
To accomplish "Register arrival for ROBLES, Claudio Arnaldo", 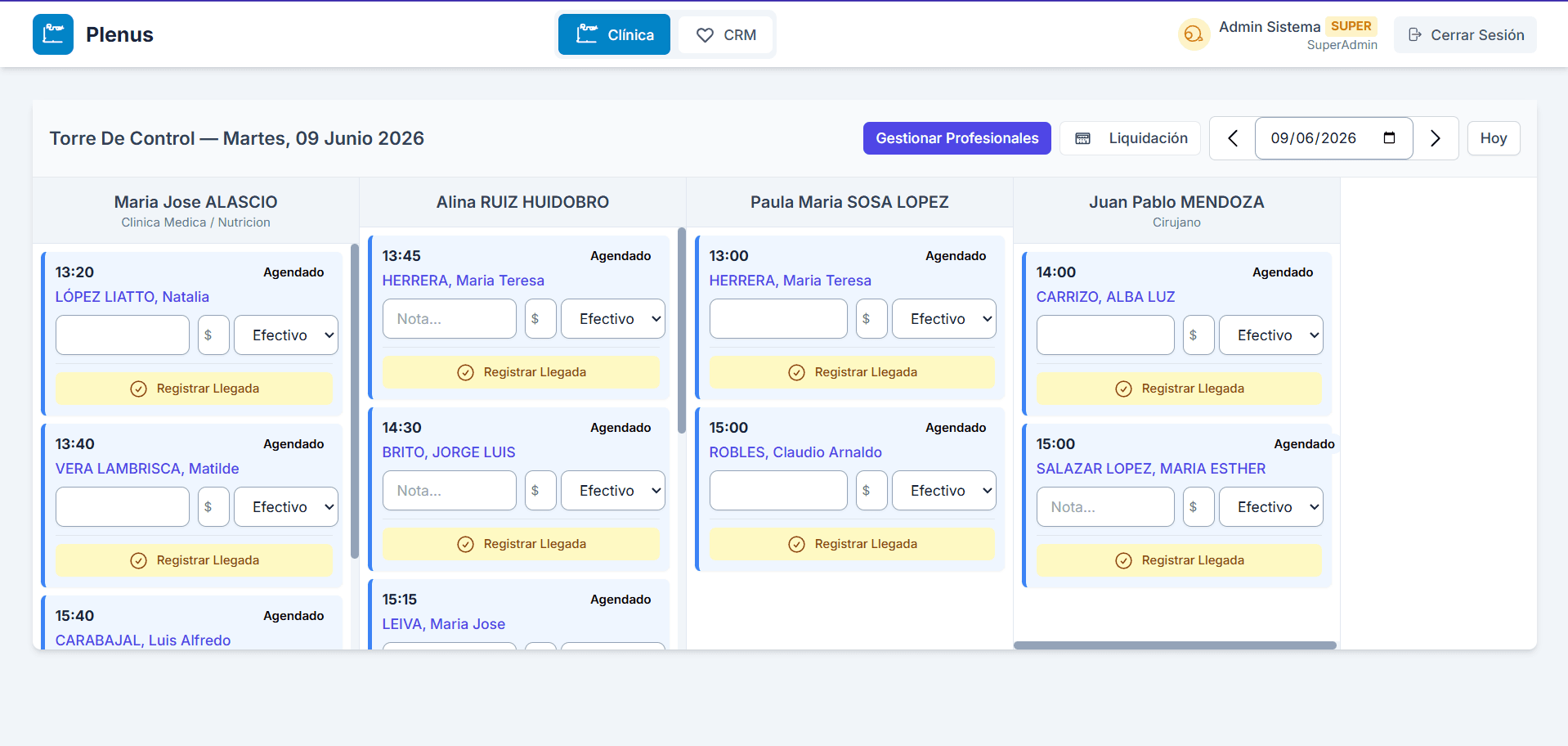I will (x=853, y=544).
